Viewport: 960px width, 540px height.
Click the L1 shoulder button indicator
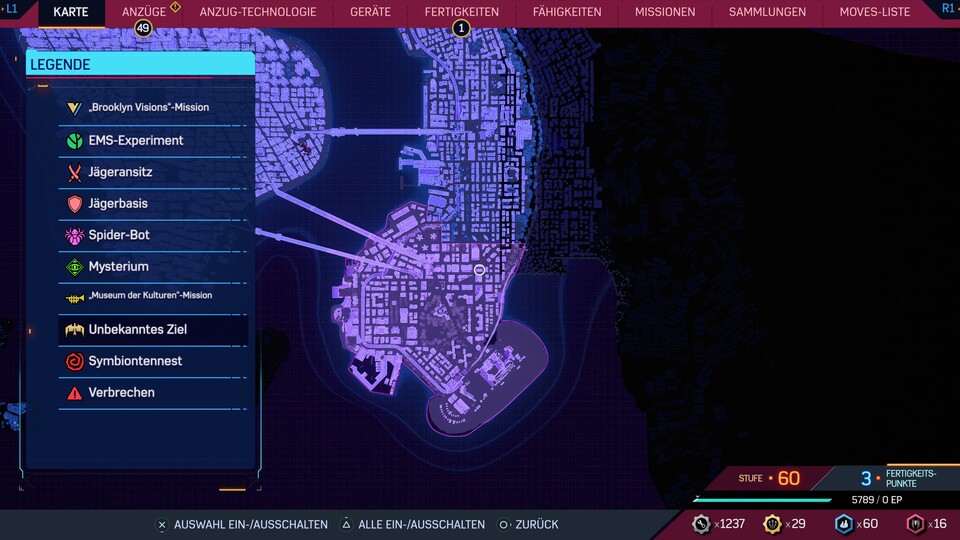click(11, 9)
